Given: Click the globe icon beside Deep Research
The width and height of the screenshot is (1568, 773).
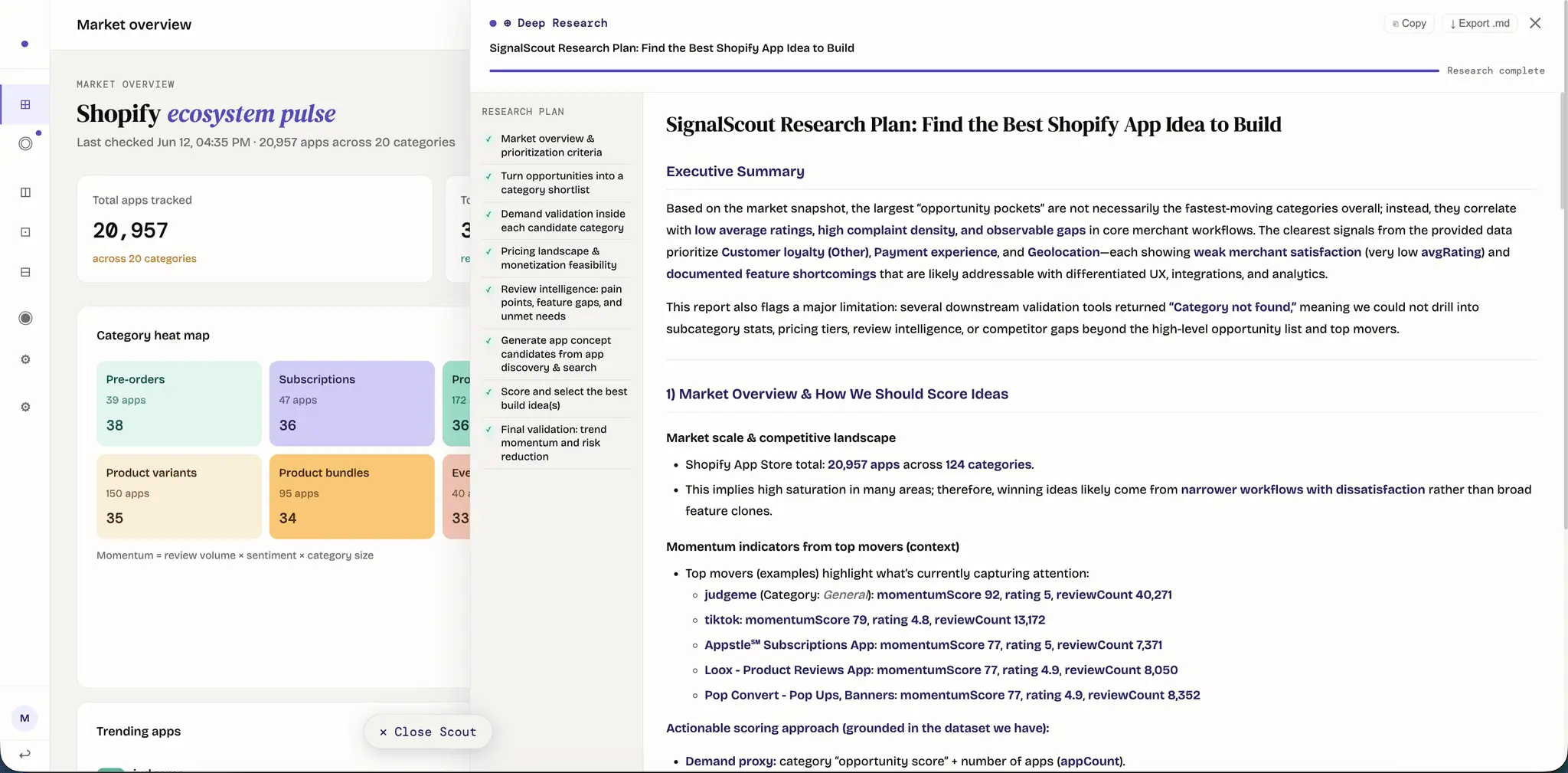Looking at the screenshot, I should (x=507, y=23).
